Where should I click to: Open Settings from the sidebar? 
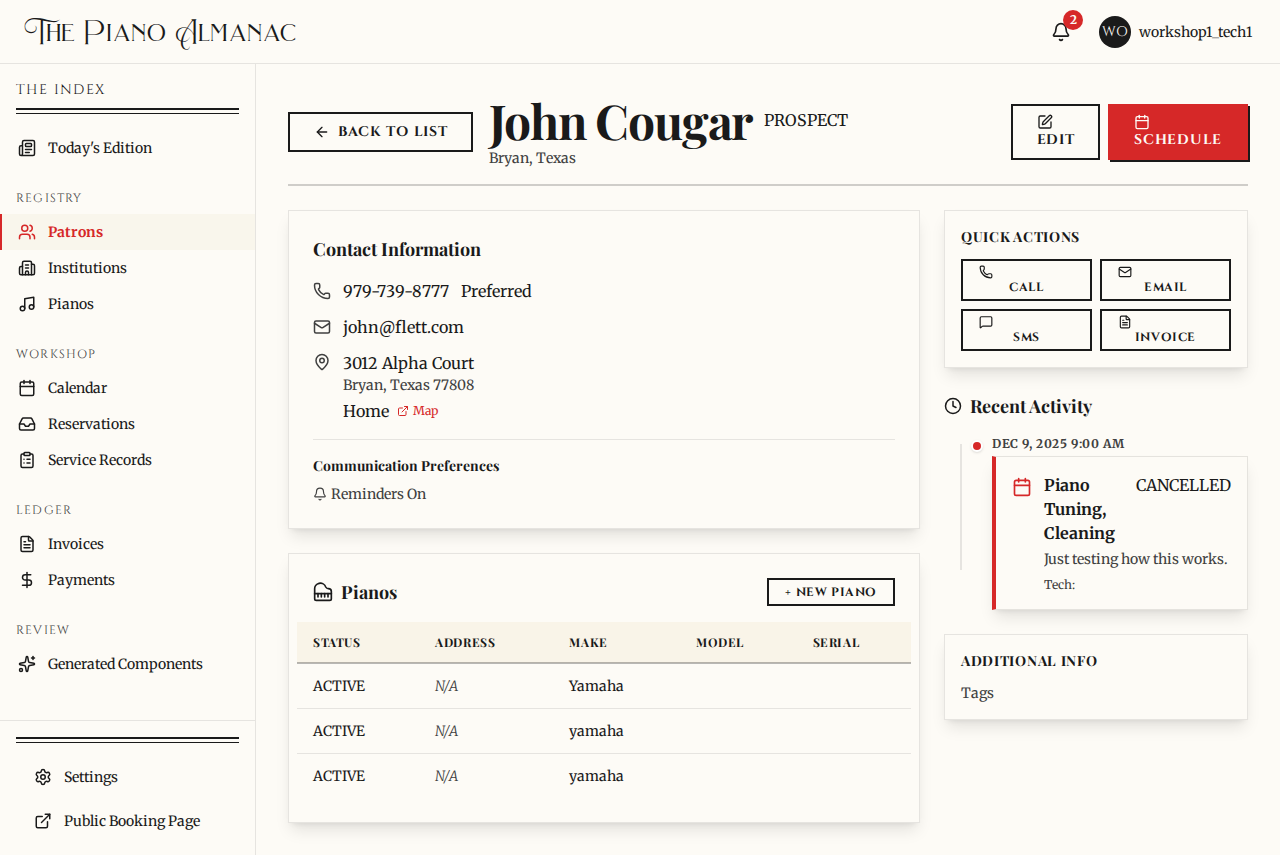pos(90,777)
